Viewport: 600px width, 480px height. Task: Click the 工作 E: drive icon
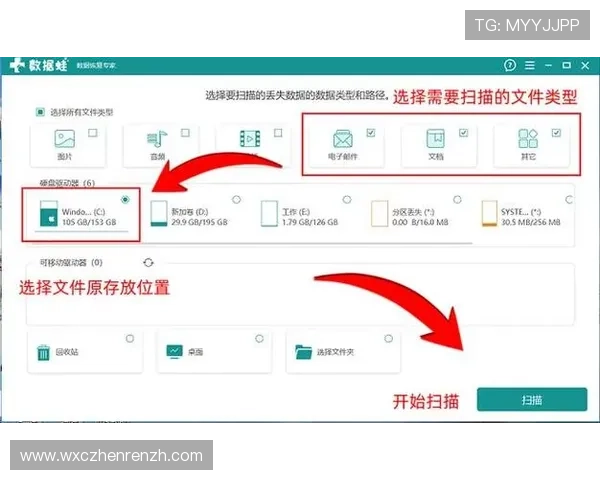coord(269,214)
